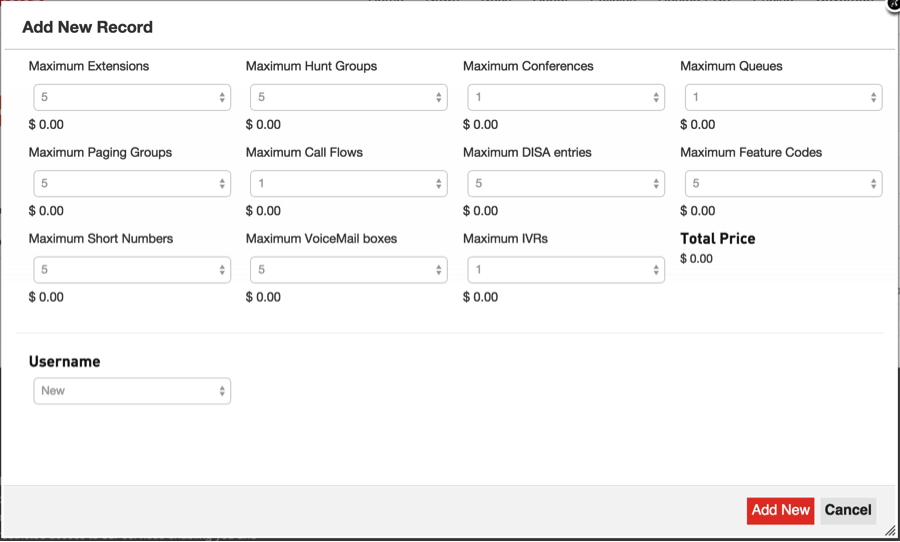Click the price below Maximum Call Flows
The width and height of the screenshot is (900, 542).
[x=263, y=211]
